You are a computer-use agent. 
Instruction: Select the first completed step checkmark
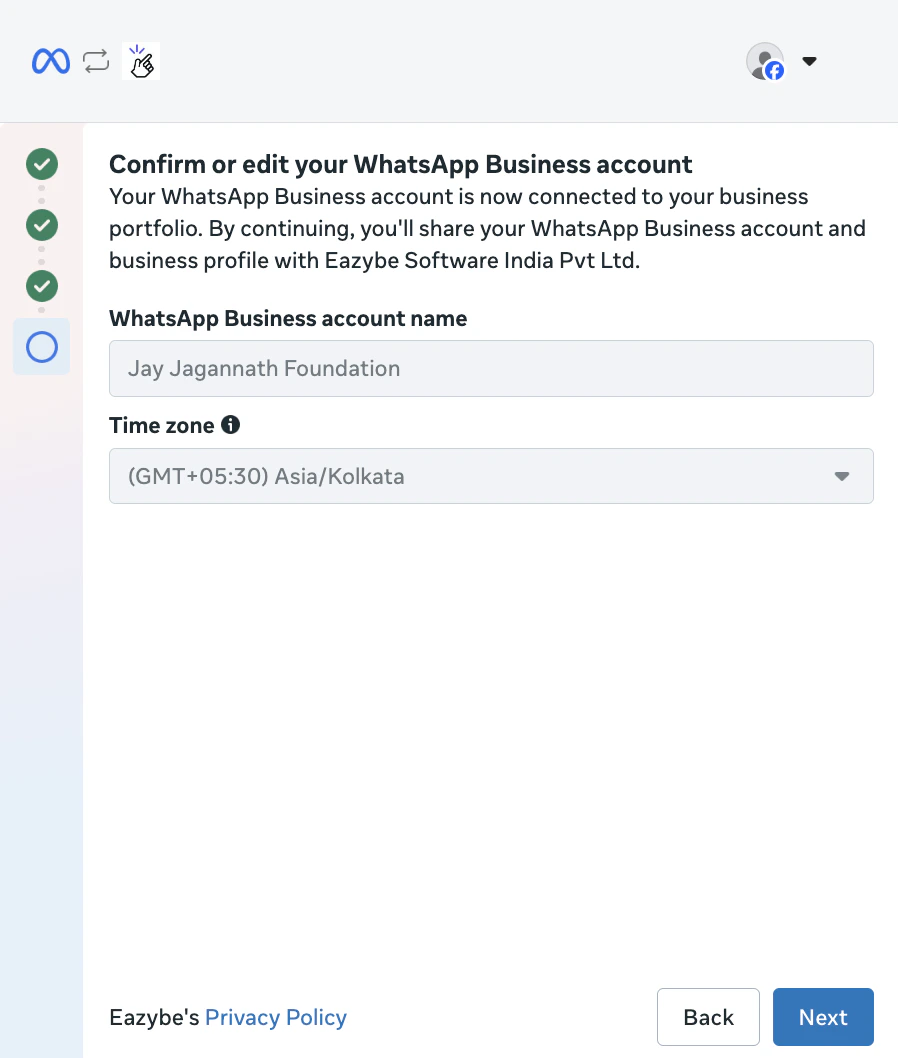click(x=42, y=164)
